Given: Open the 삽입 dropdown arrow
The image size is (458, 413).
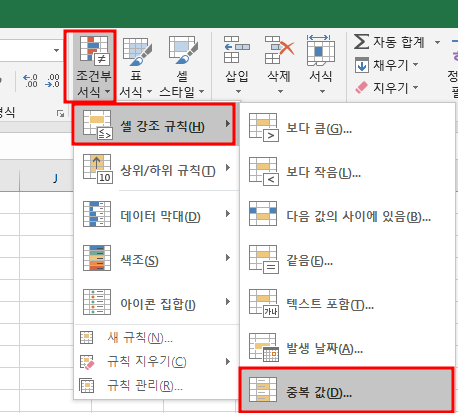Looking at the screenshot, I should [x=238, y=91].
